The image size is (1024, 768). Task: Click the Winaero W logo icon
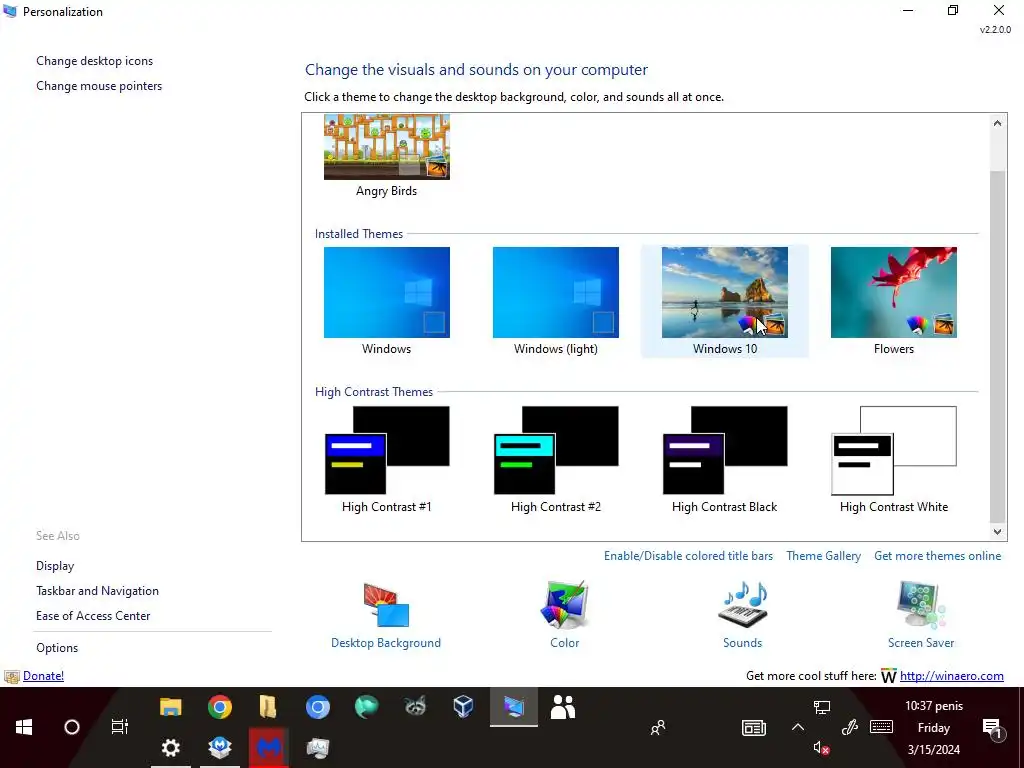(x=888, y=676)
